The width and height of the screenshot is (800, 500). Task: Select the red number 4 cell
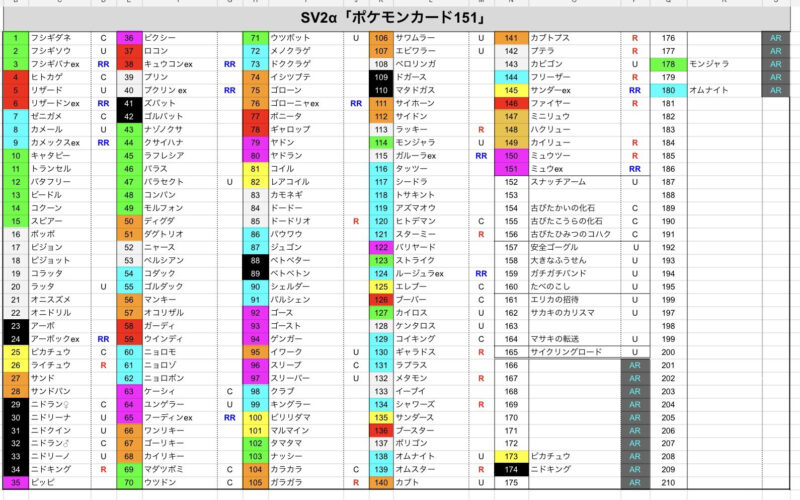pos(16,77)
